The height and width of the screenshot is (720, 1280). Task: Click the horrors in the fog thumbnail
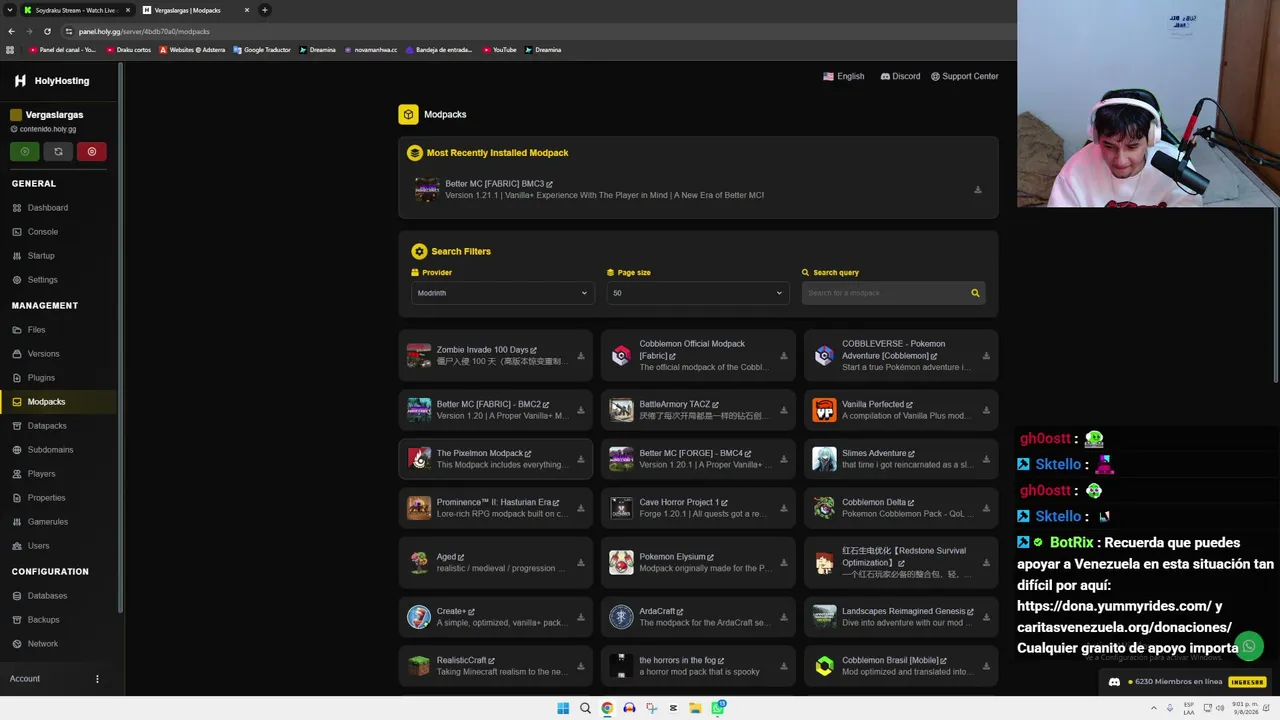pyautogui.click(x=621, y=666)
